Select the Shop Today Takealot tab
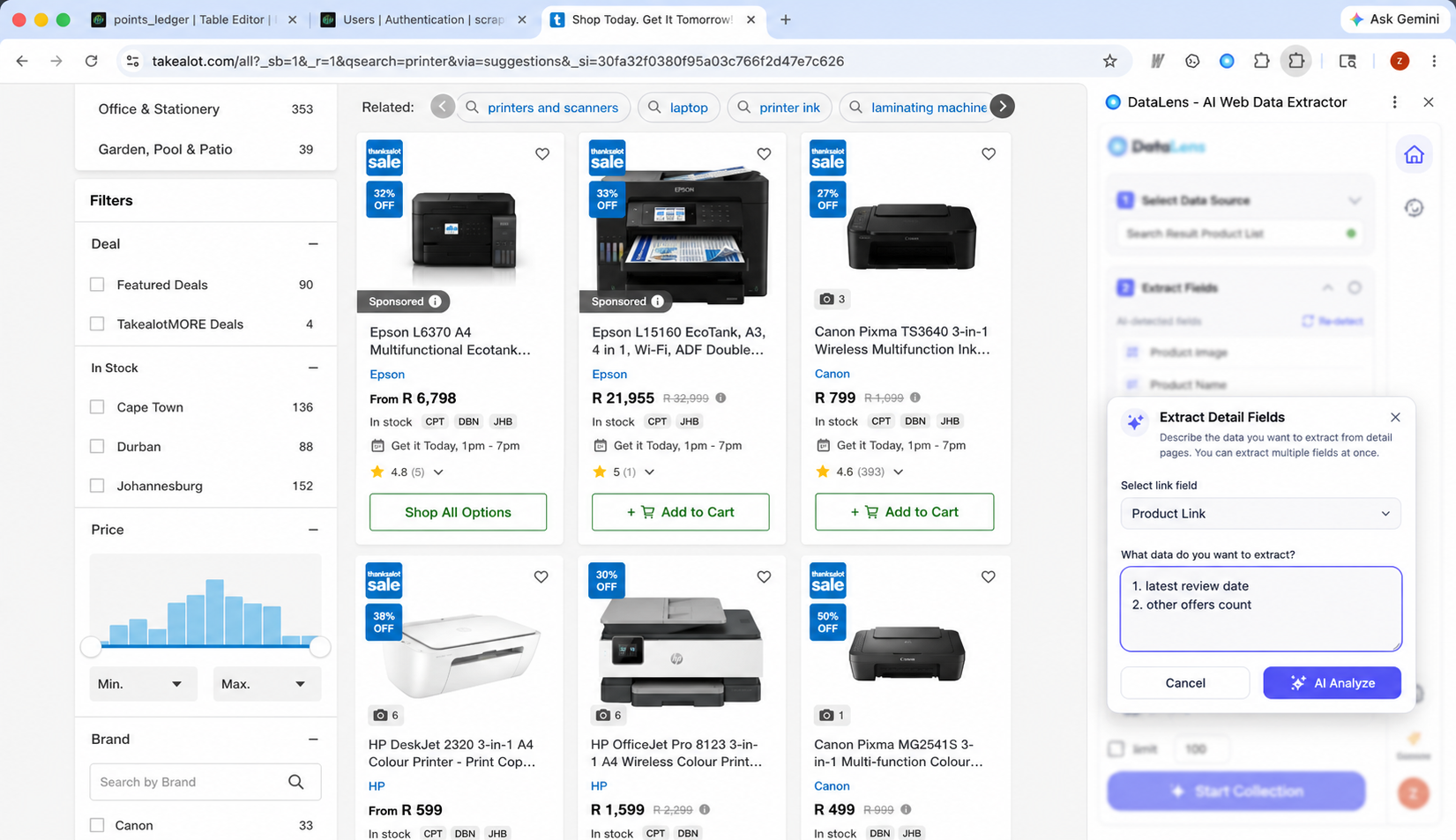Screen dimensions: 1456x840 (x=653, y=19)
